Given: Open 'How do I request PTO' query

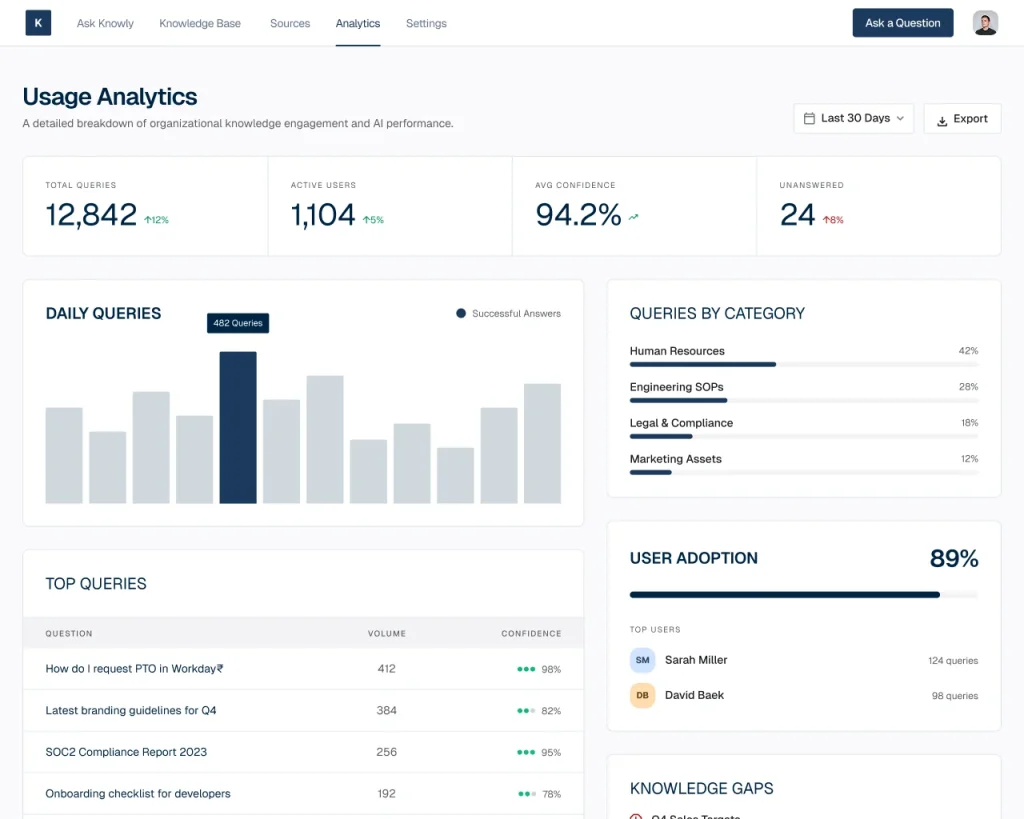Looking at the screenshot, I should tap(135, 669).
